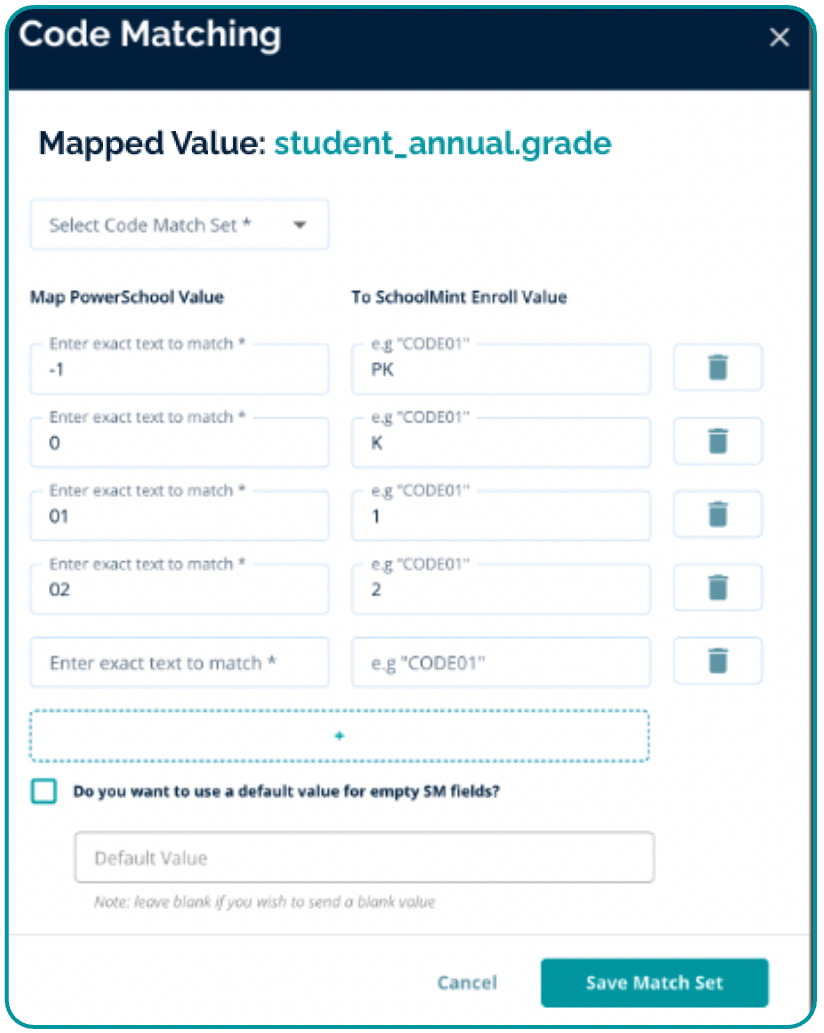
Task: Focus the Default Value input field
Action: (364, 858)
